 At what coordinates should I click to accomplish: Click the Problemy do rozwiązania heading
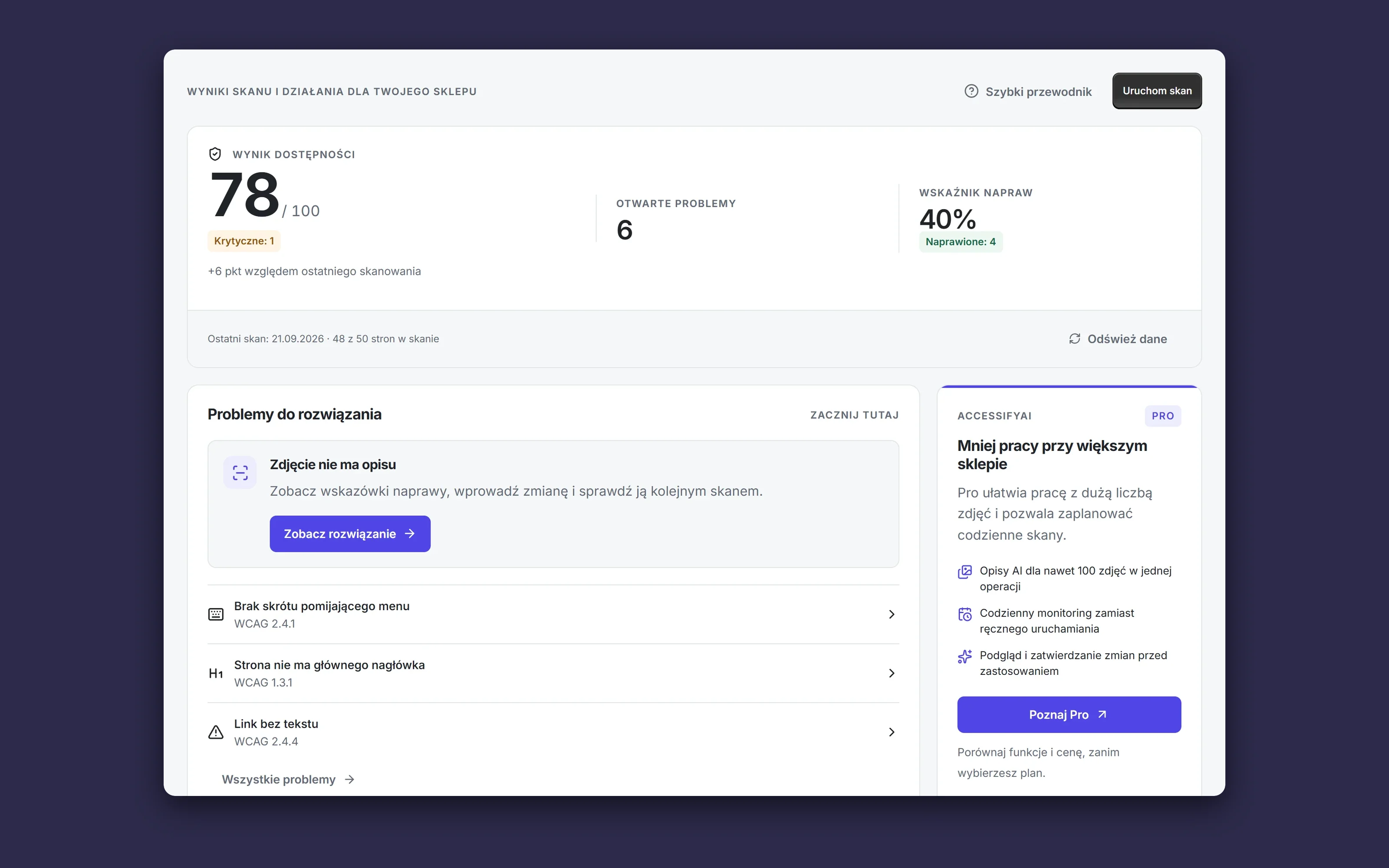tap(294, 414)
